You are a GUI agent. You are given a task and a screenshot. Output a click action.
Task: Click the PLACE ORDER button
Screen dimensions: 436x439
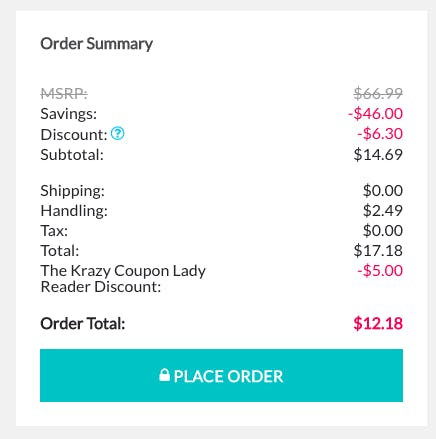click(221, 375)
